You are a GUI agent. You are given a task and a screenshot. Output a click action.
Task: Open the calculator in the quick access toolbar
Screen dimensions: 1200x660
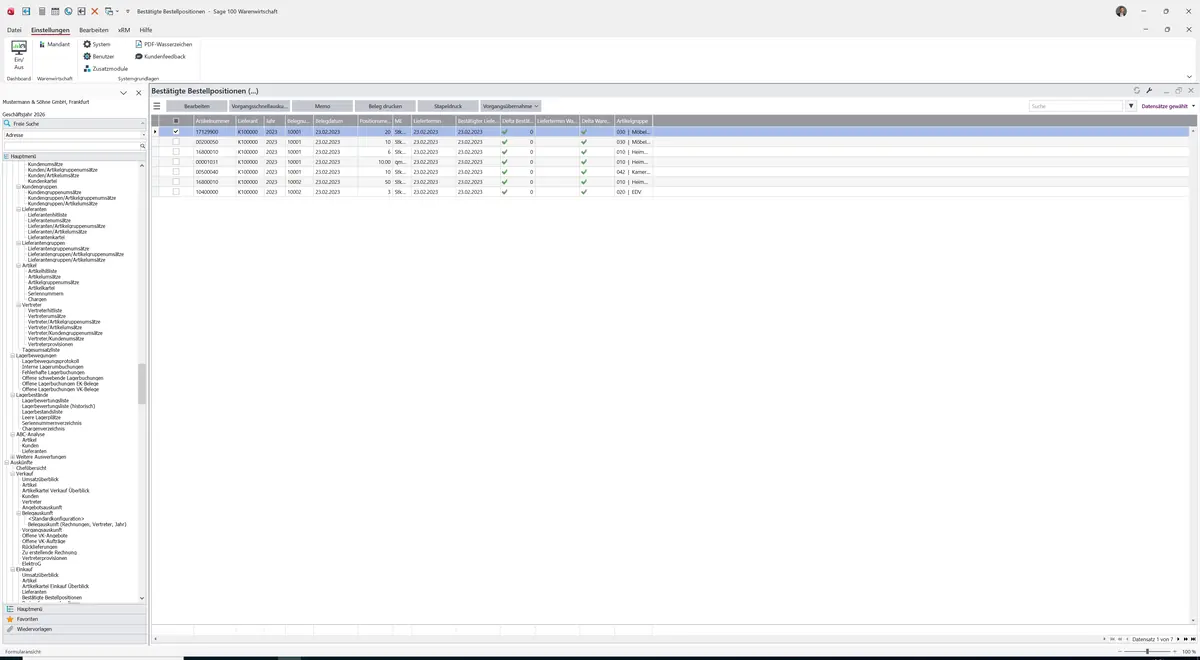point(41,11)
